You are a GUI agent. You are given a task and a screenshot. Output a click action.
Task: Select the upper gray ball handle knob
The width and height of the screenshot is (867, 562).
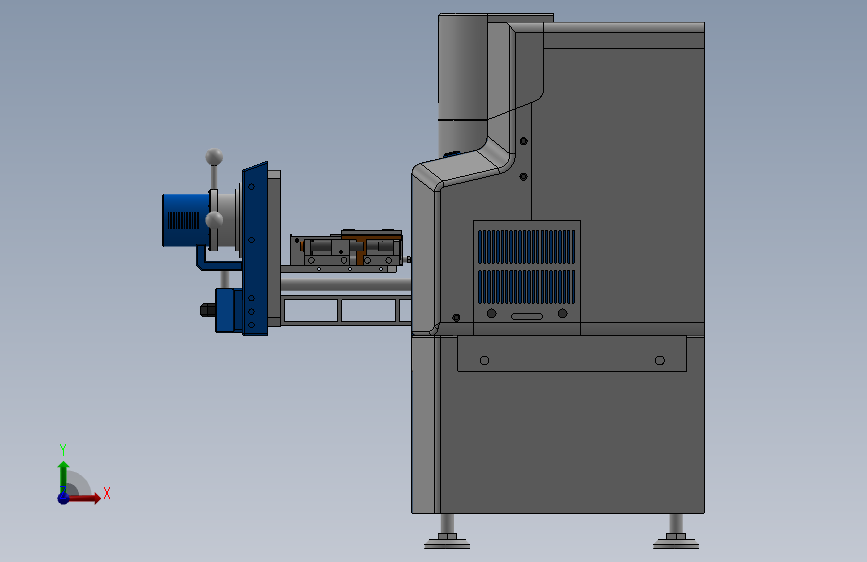[x=214, y=157]
